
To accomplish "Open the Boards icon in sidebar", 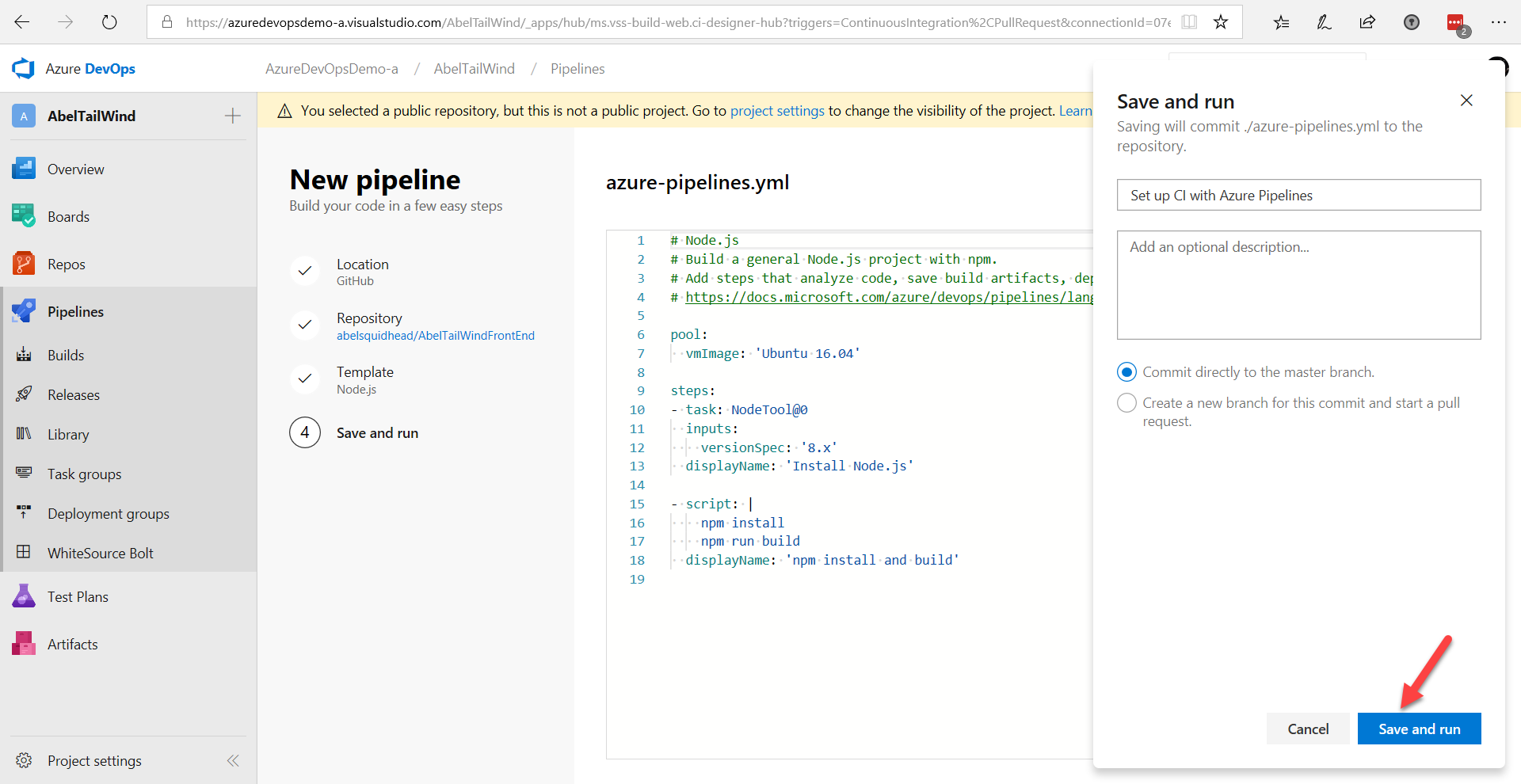I will click(24, 216).
